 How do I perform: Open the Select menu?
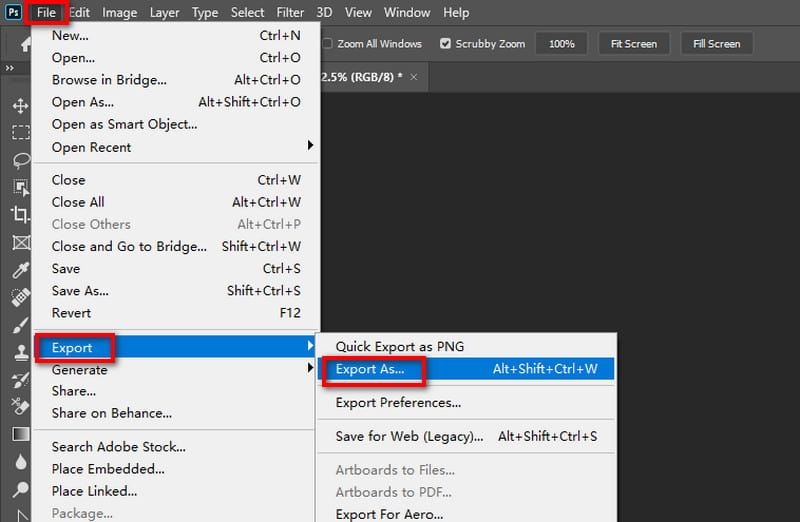pos(247,12)
